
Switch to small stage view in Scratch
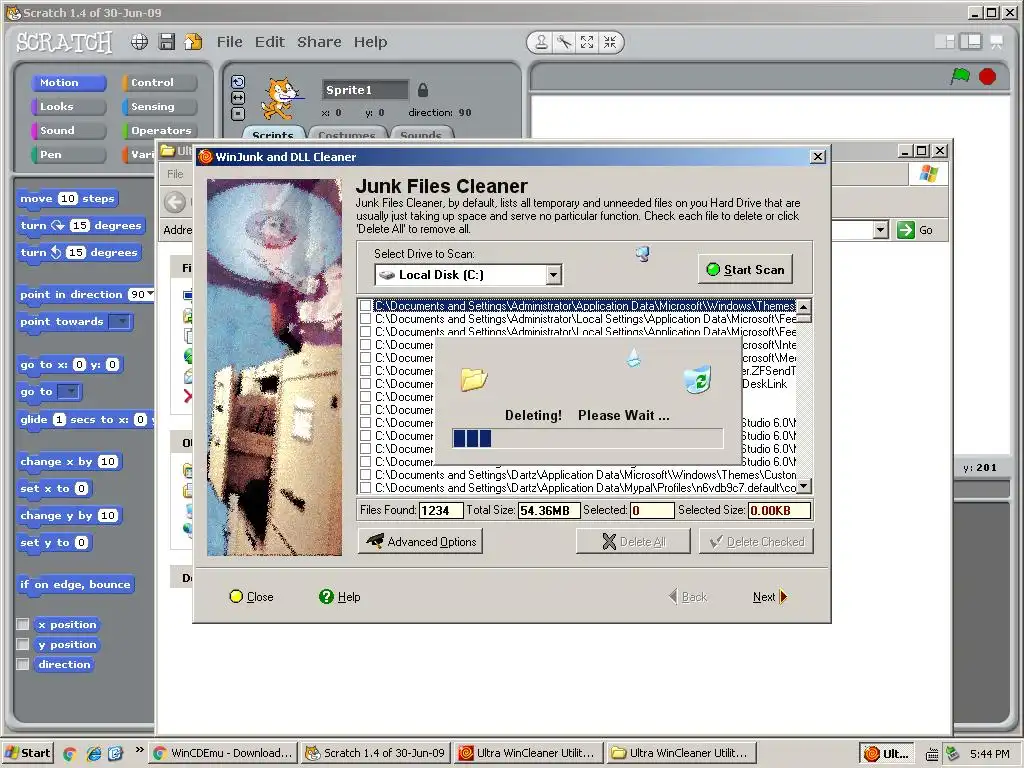coord(945,42)
